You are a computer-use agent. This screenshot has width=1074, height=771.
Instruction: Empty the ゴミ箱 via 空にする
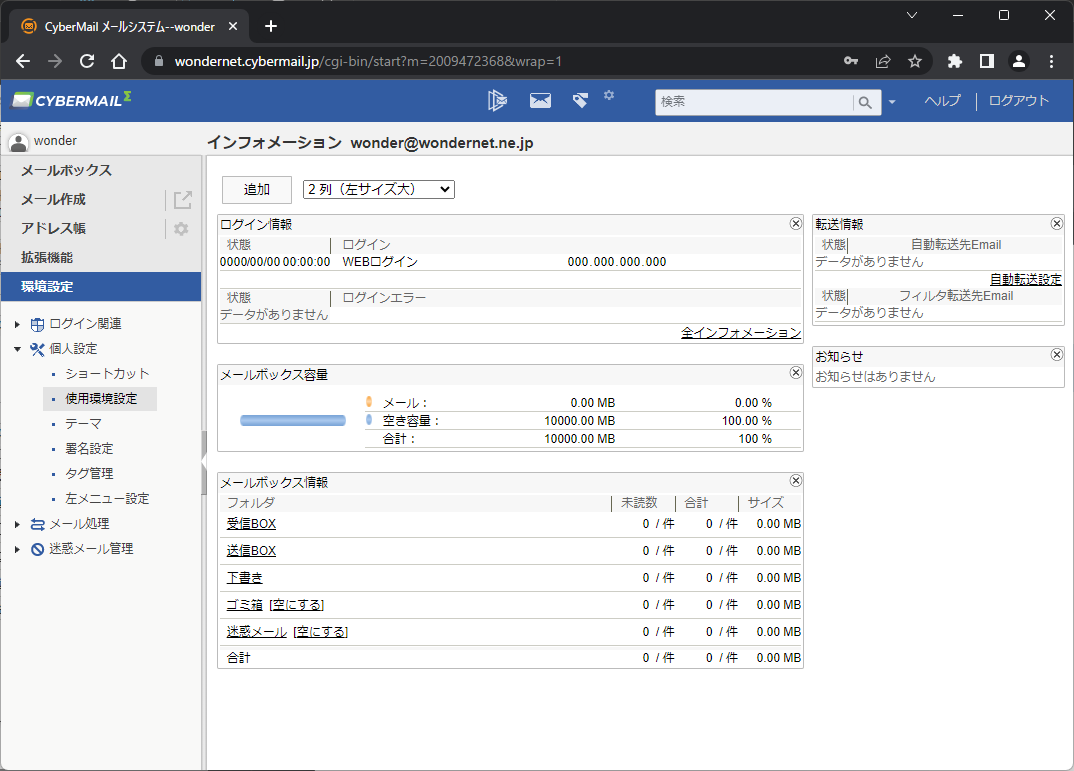point(297,605)
